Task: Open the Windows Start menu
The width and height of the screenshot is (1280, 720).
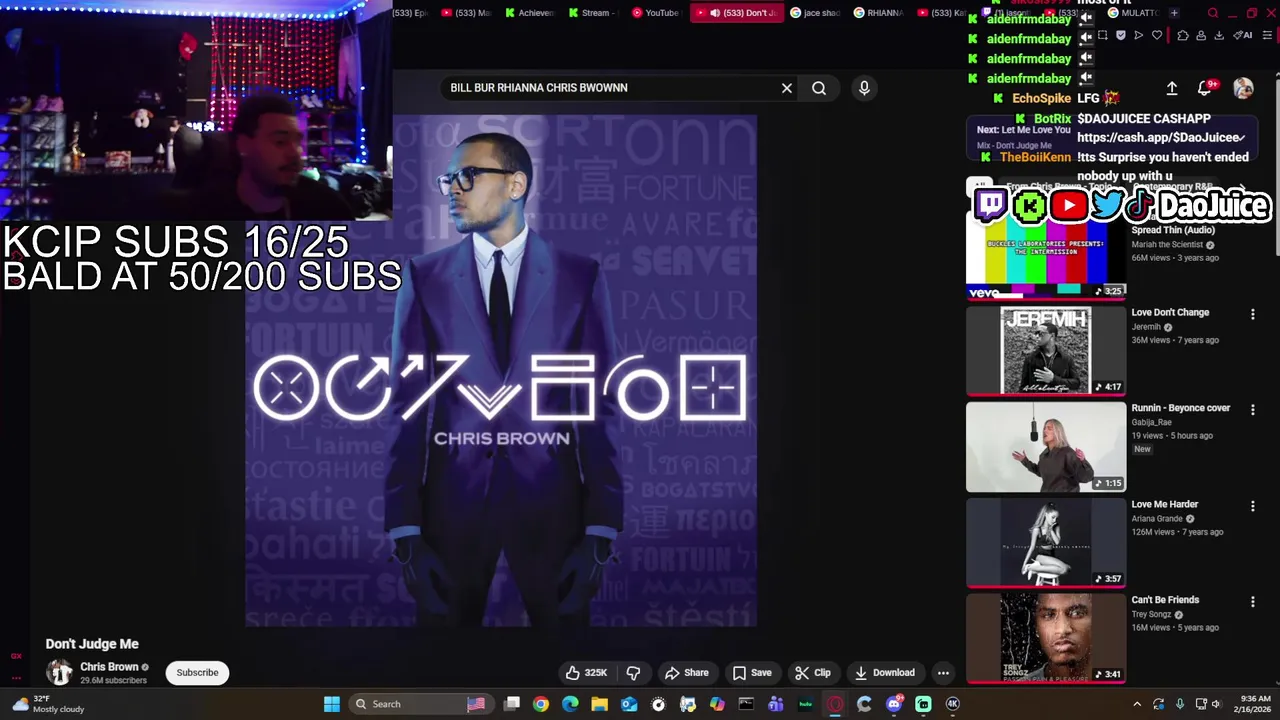Action: click(x=332, y=704)
